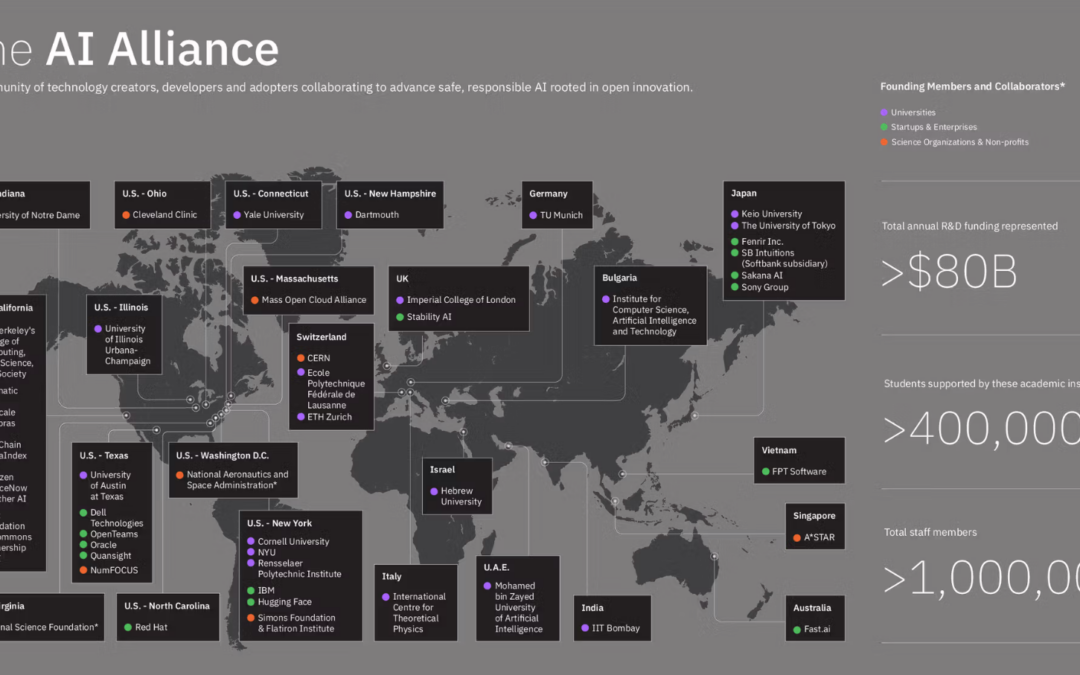1080x675 pixels.
Task: Select "Hebrew University" in the Israel box
Action: pyautogui.click(x=461, y=496)
